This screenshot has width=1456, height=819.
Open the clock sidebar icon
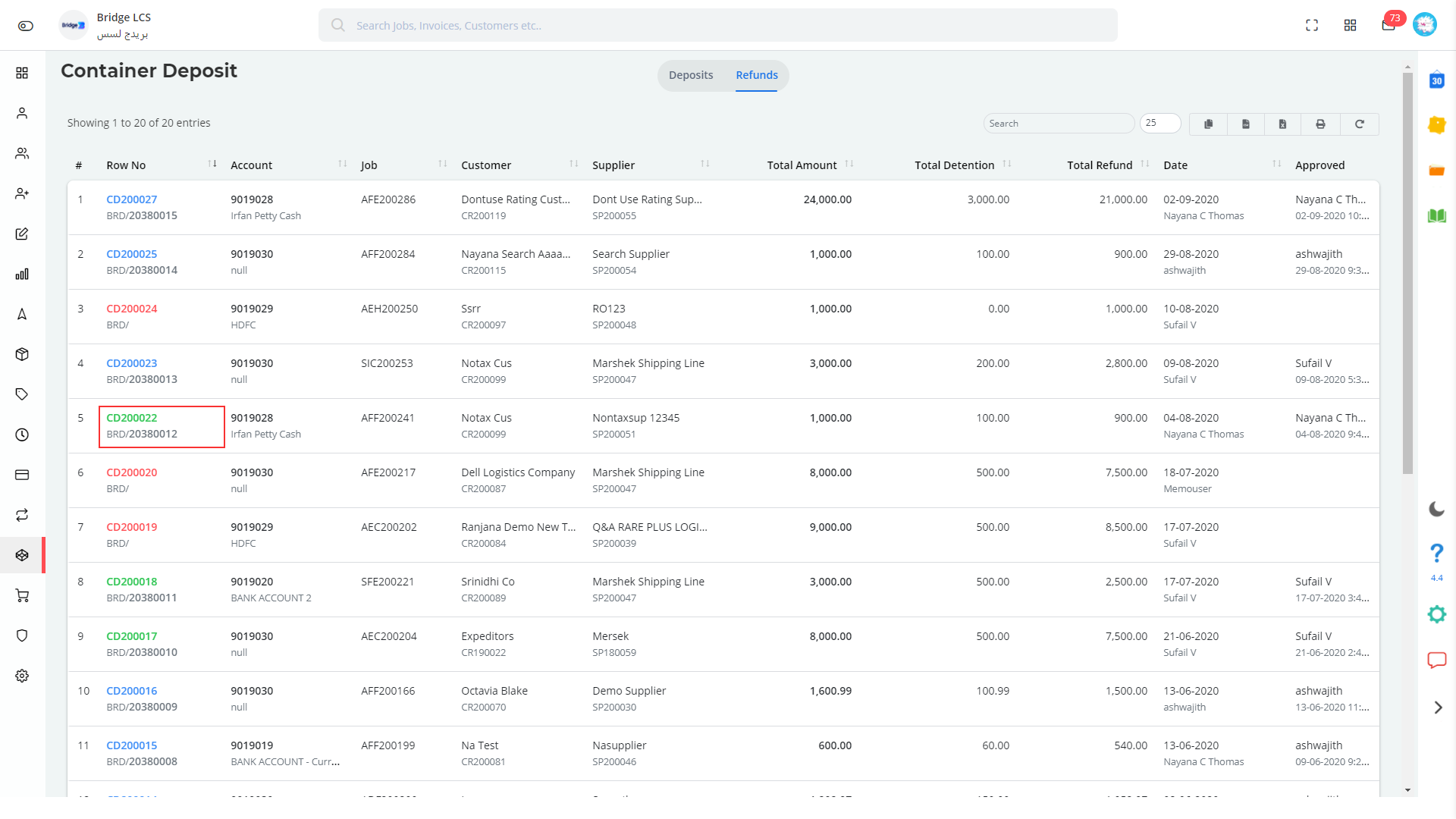coord(22,435)
